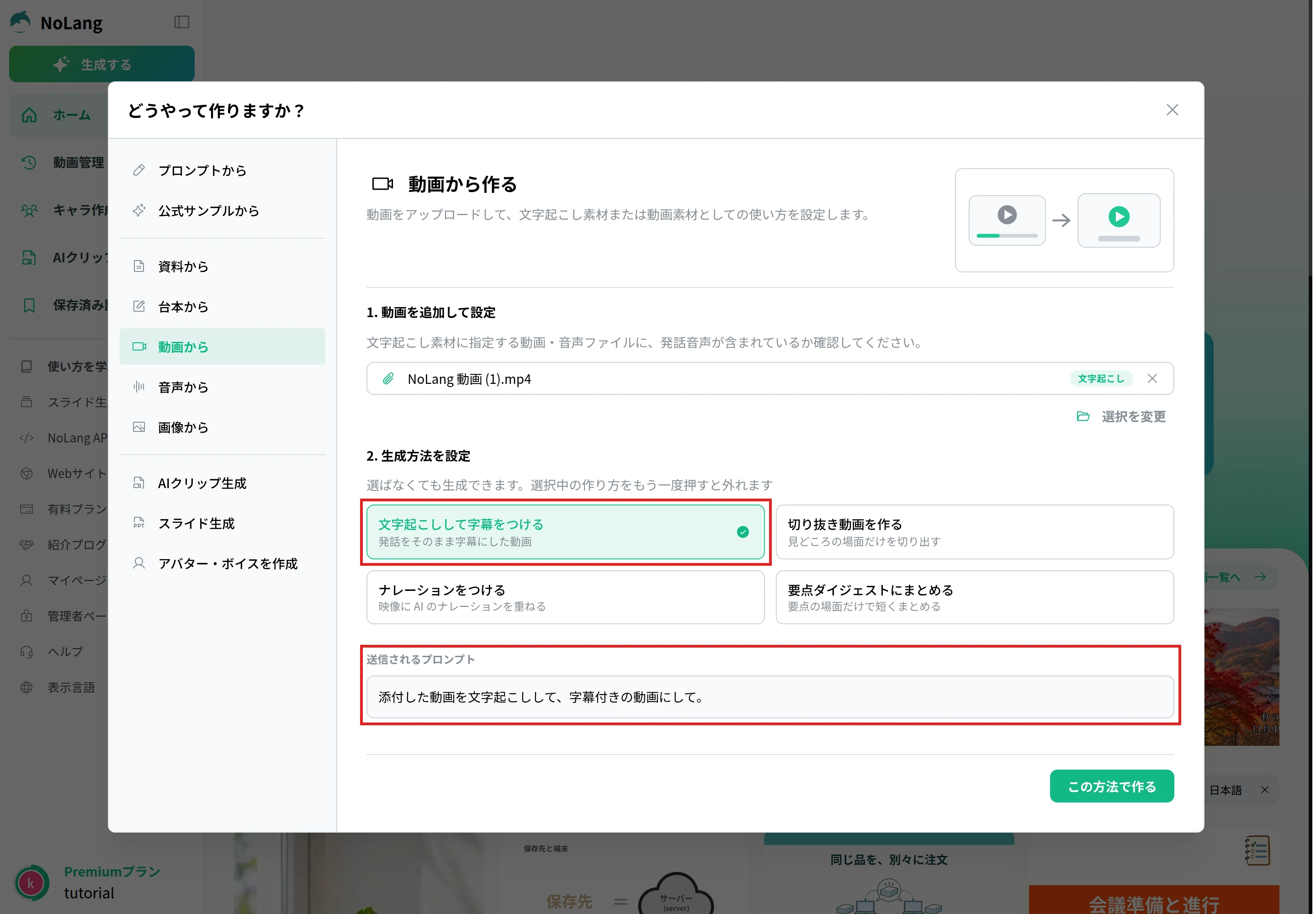Click AIクリップ icon in main sidebar

click(x=29, y=258)
